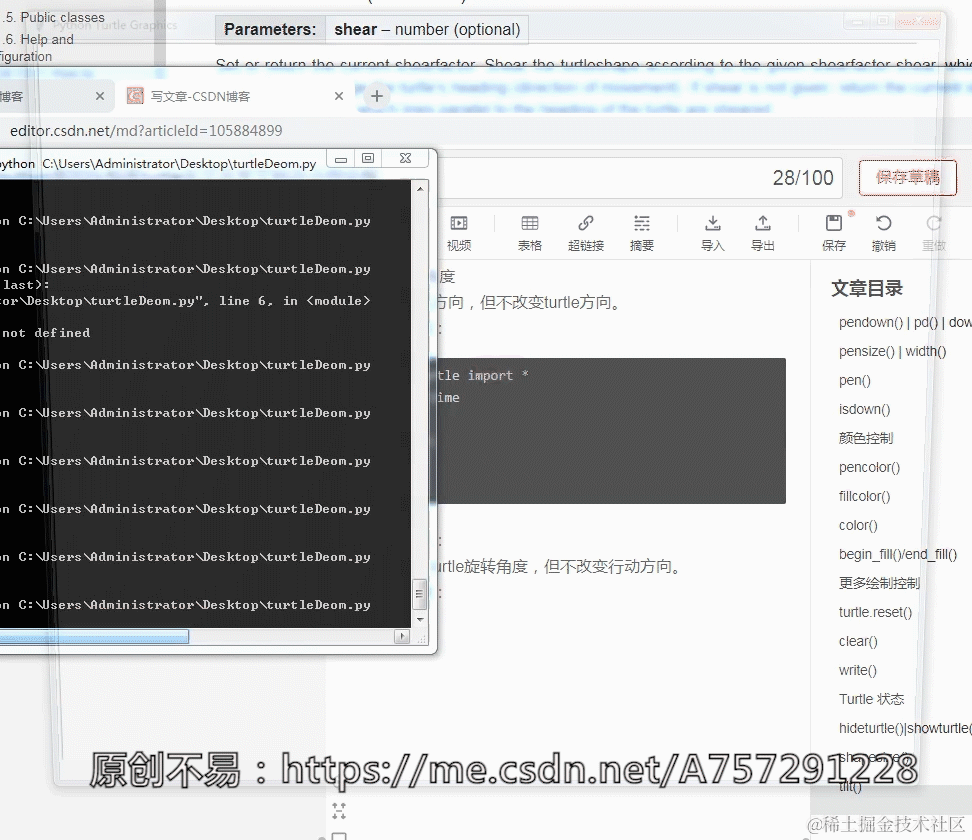This screenshot has width=972, height=840.
Task: Click the editor.csdn.net address bar
Action: pos(146,131)
